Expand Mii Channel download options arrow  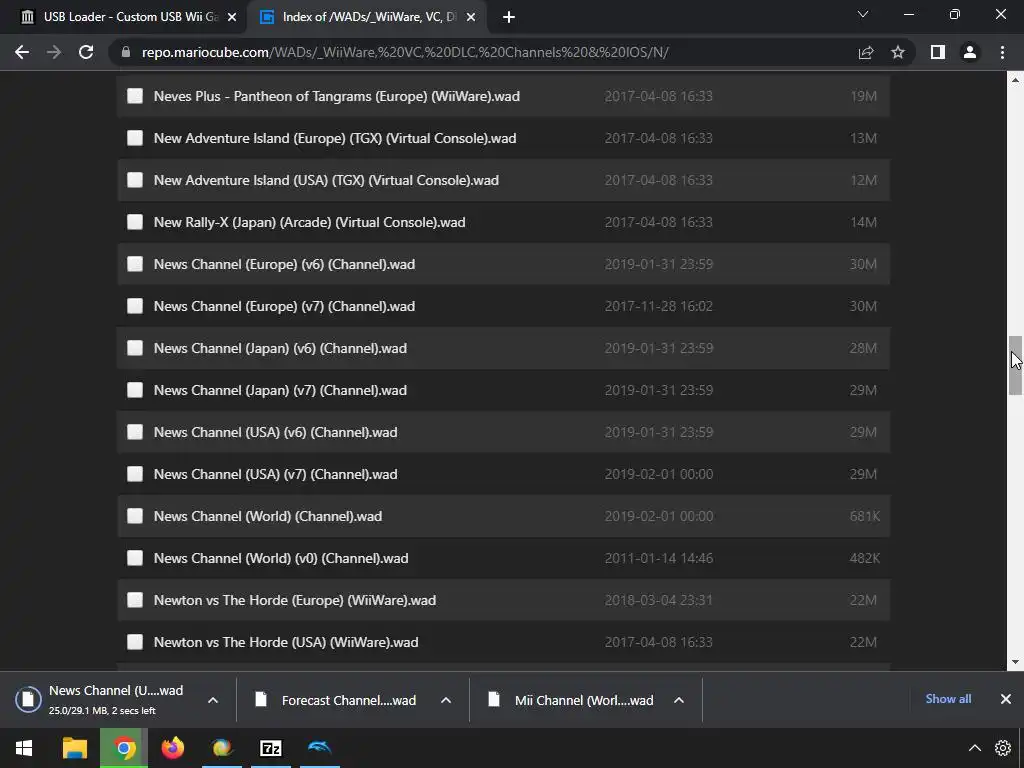point(679,700)
